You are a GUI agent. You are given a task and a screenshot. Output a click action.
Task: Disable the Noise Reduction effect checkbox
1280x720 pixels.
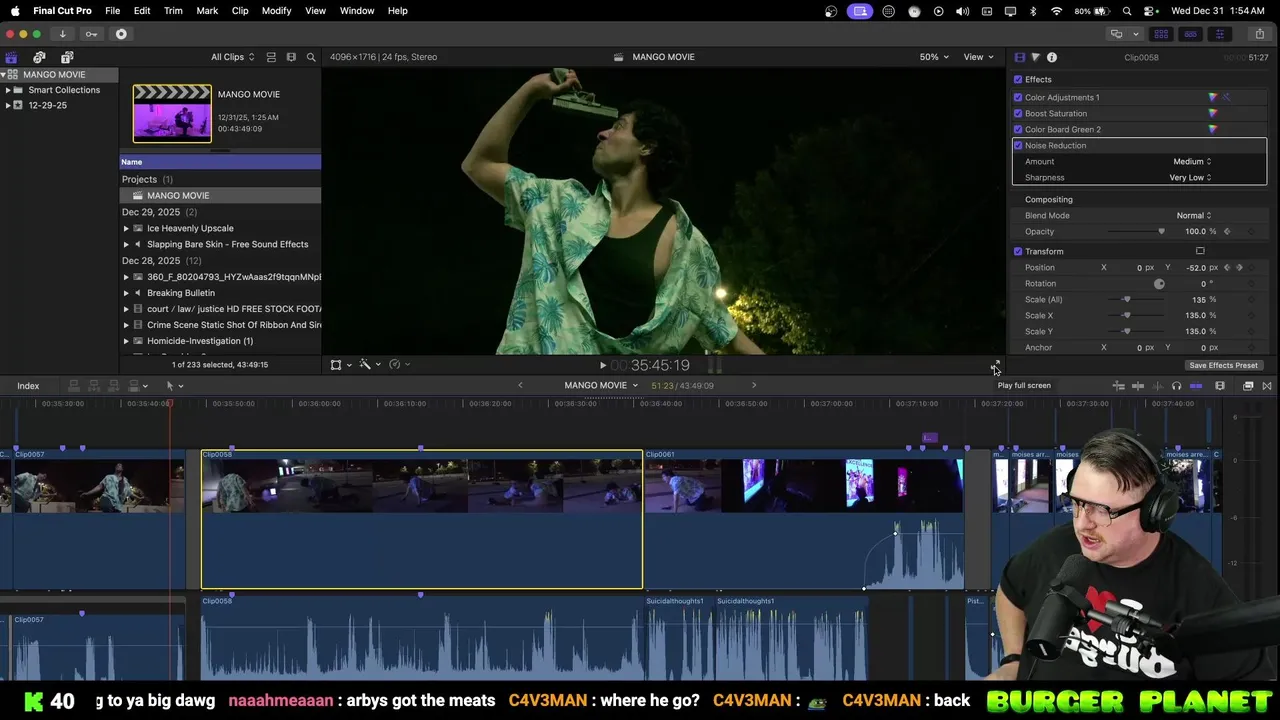pyautogui.click(x=1018, y=146)
